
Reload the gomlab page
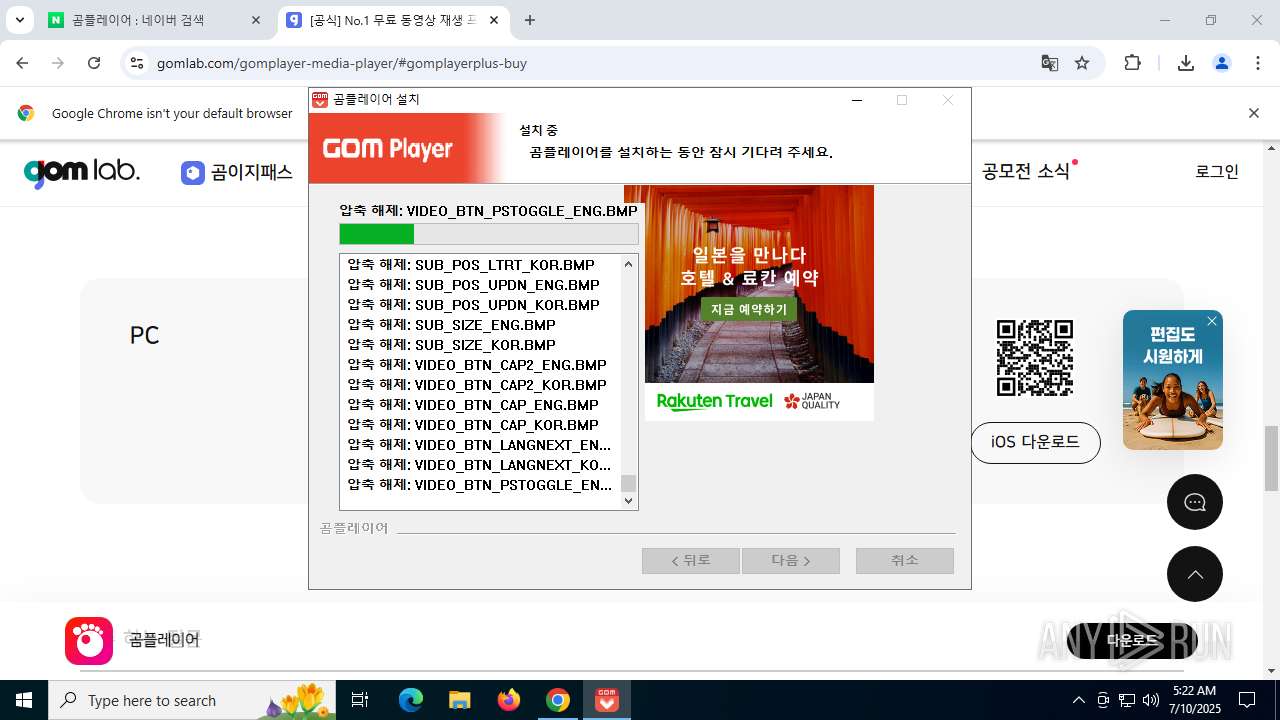point(94,63)
